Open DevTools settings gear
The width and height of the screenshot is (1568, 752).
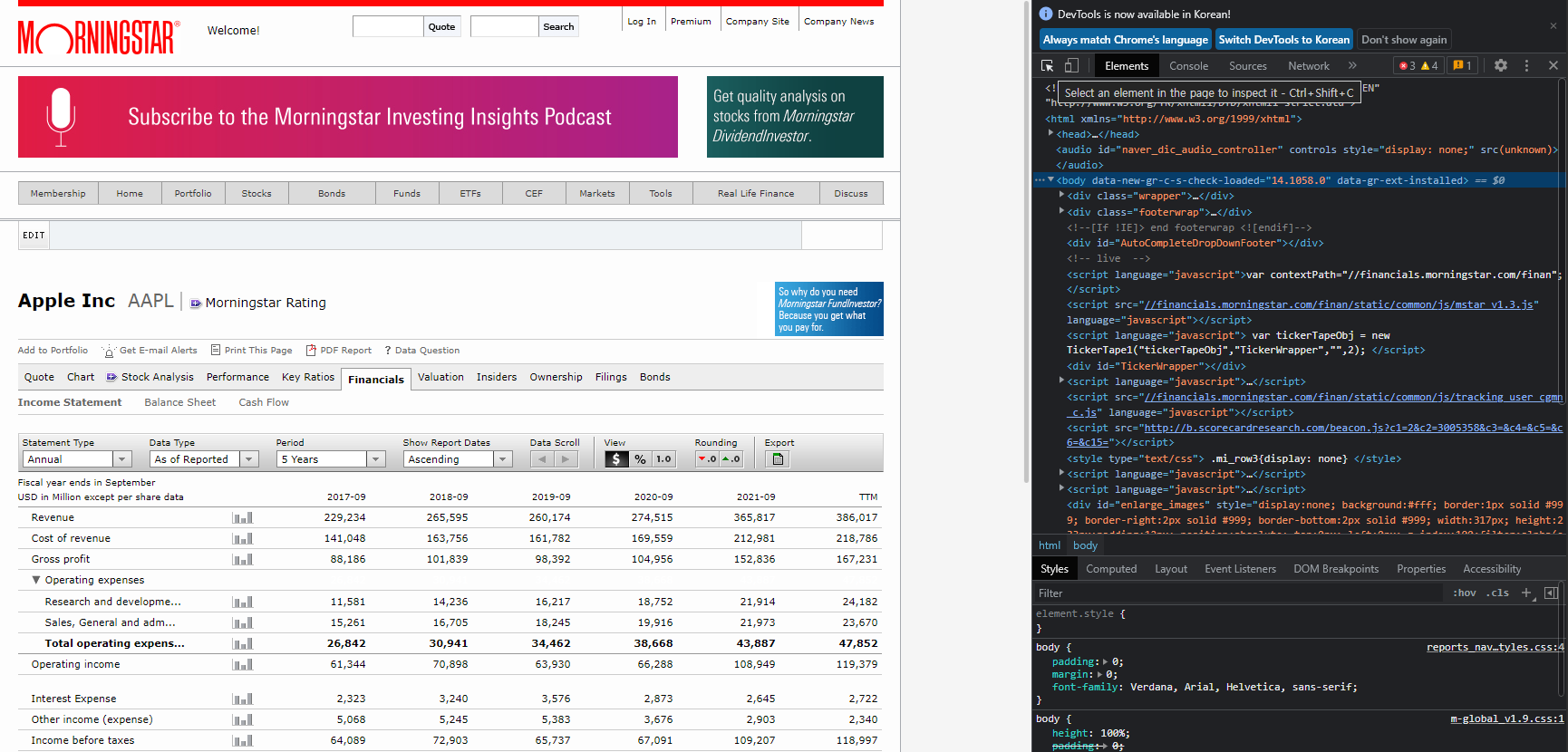[1501, 65]
